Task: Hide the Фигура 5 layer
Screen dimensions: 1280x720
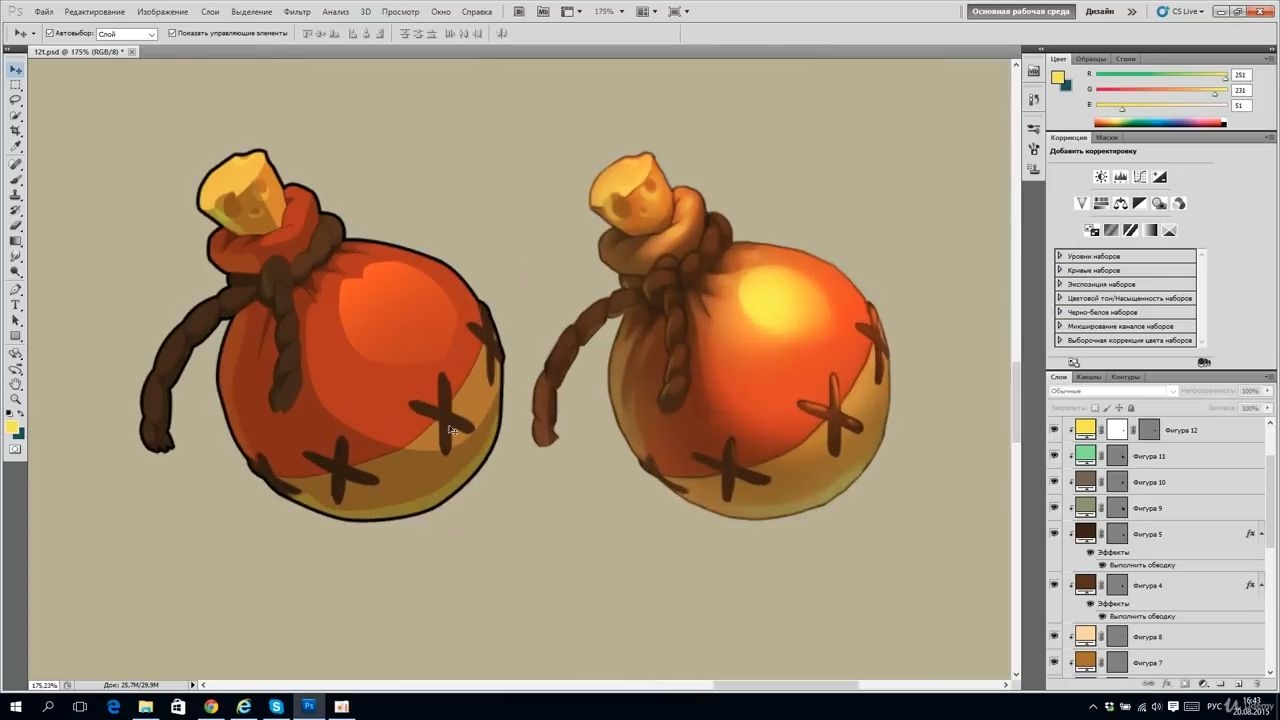Action: [1054, 534]
